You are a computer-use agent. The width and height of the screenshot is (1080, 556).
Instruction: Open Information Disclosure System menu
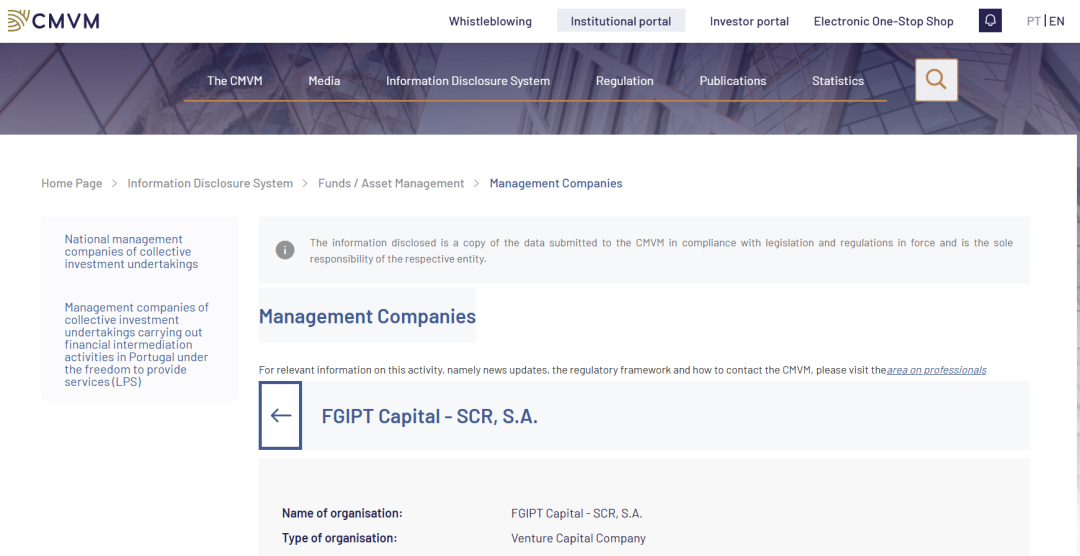[x=468, y=81]
